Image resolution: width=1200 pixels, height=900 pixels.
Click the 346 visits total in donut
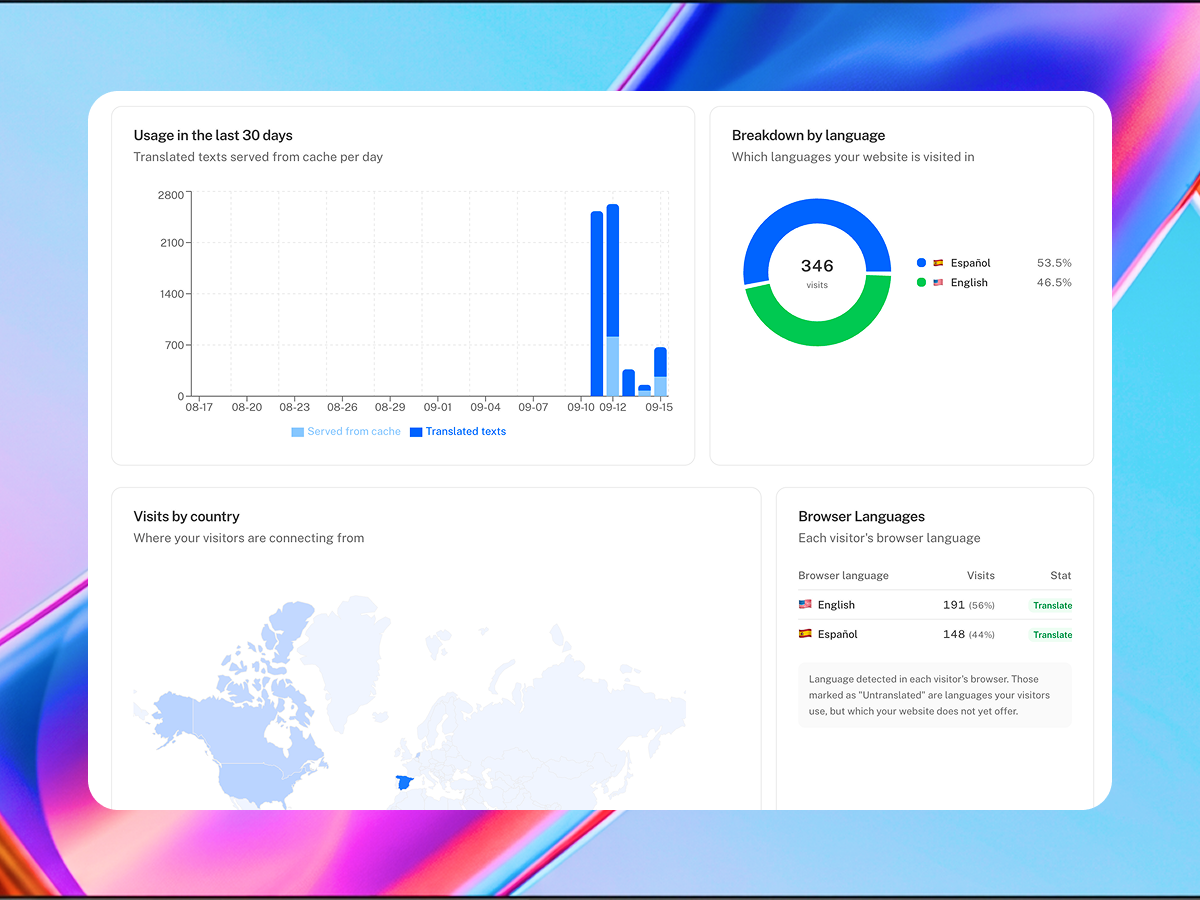click(x=817, y=266)
